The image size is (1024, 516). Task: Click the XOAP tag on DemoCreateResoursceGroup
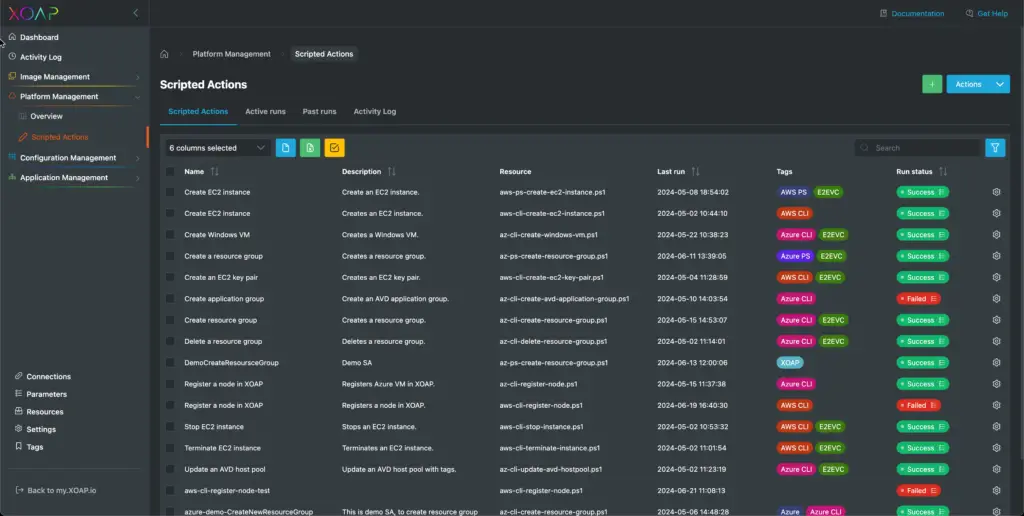coord(790,363)
